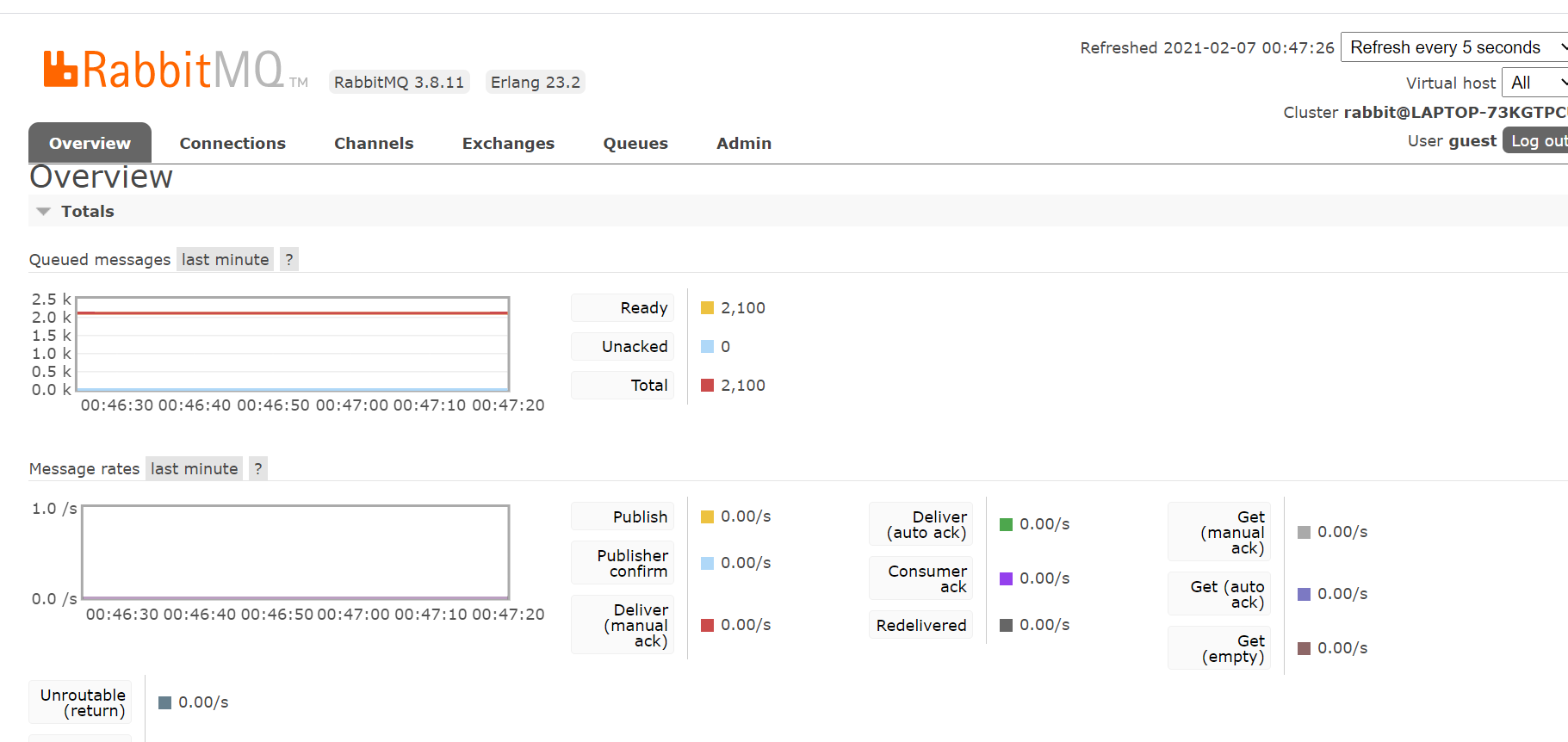Click the Log out button
This screenshot has height=742, width=1568.
[1535, 140]
